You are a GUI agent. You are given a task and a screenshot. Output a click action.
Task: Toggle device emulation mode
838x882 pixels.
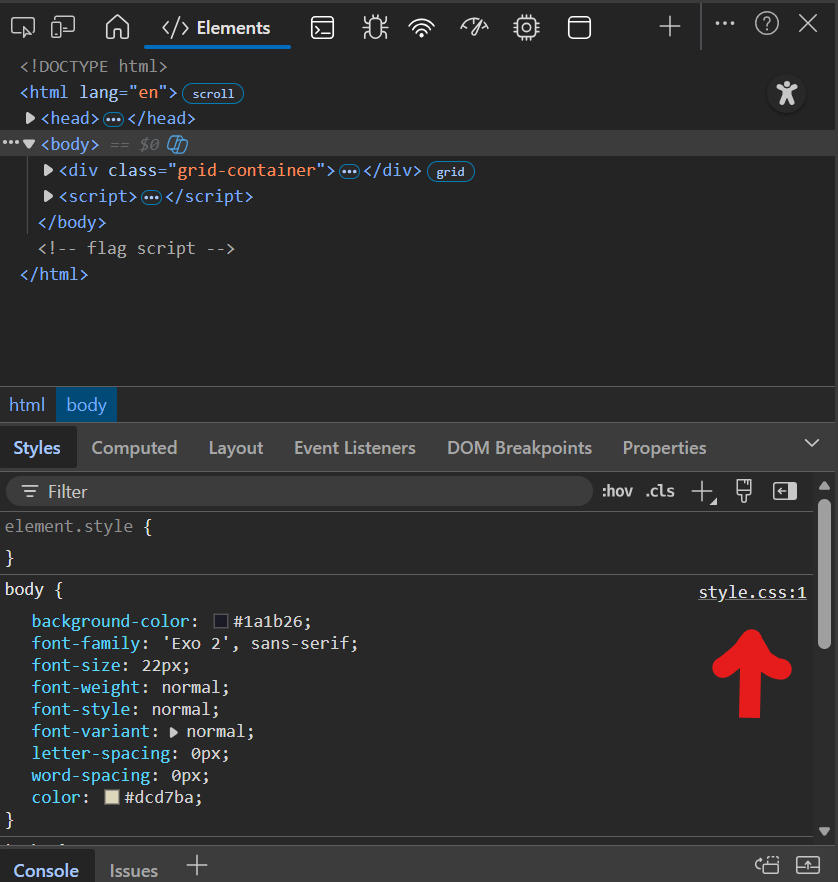coord(64,27)
